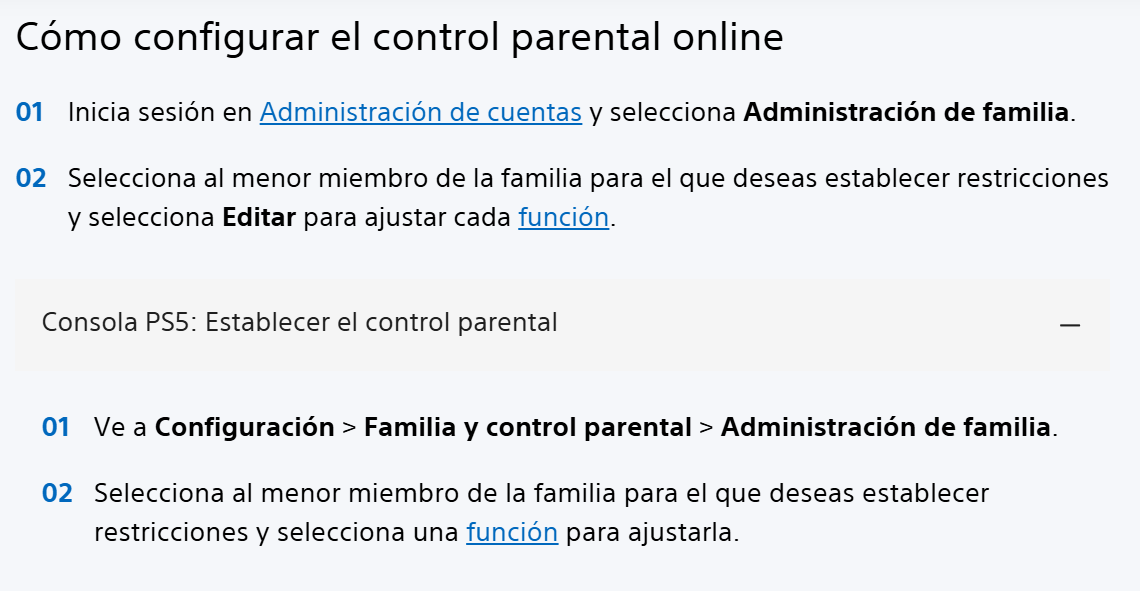The height and width of the screenshot is (591, 1140).
Task: Click bold "Administración de familia" in the online step 01
Action: (x=906, y=112)
